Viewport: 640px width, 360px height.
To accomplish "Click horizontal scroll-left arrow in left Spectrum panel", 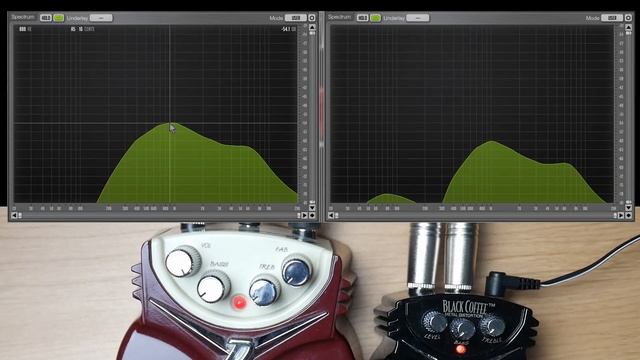I will (14, 215).
